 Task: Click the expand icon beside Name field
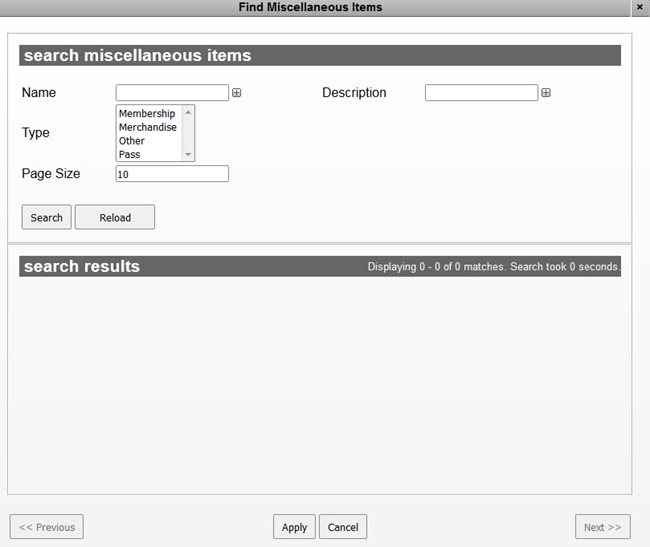pos(236,92)
